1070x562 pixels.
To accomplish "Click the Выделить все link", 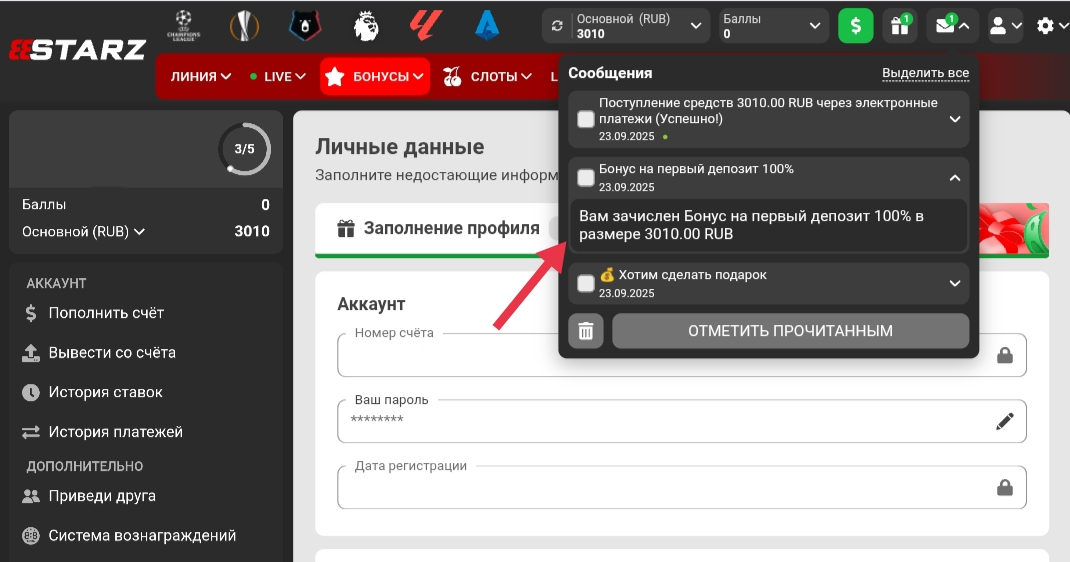I will tap(925, 74).
